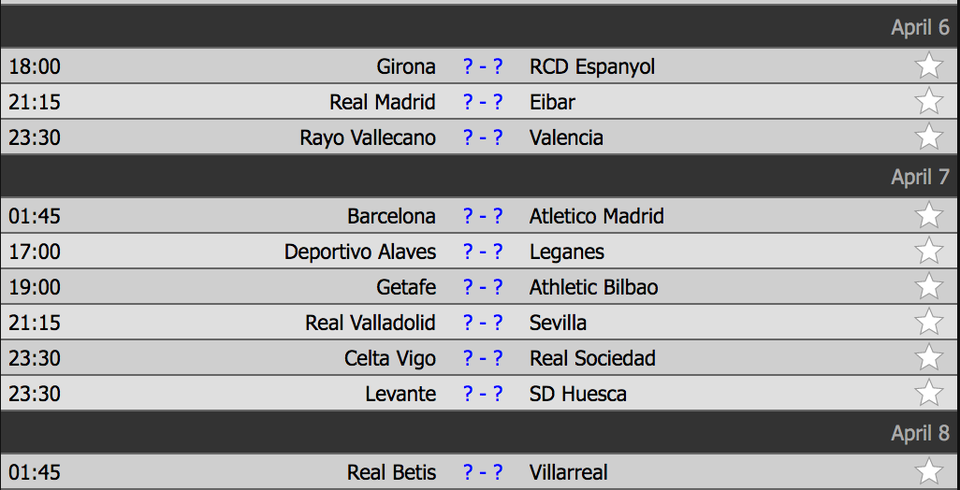Open the Barcelona vs Atletico Madrid score link

[483, 216]
